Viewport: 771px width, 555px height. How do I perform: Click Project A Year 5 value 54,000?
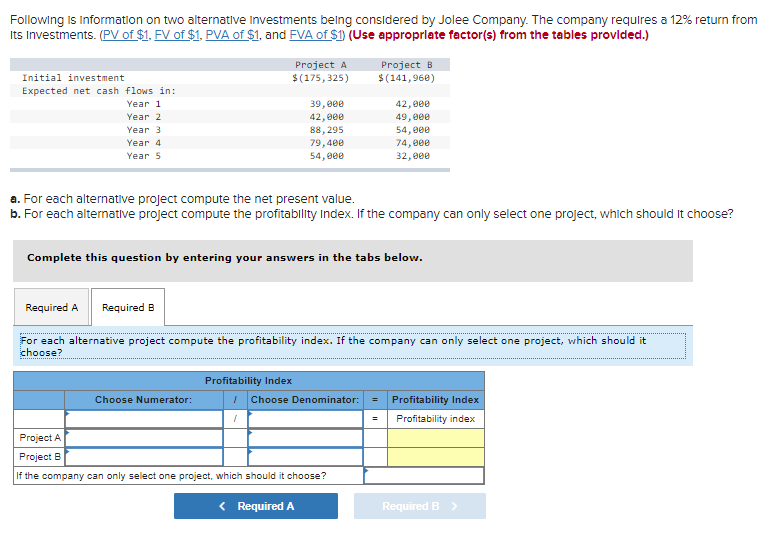point(326,155)
